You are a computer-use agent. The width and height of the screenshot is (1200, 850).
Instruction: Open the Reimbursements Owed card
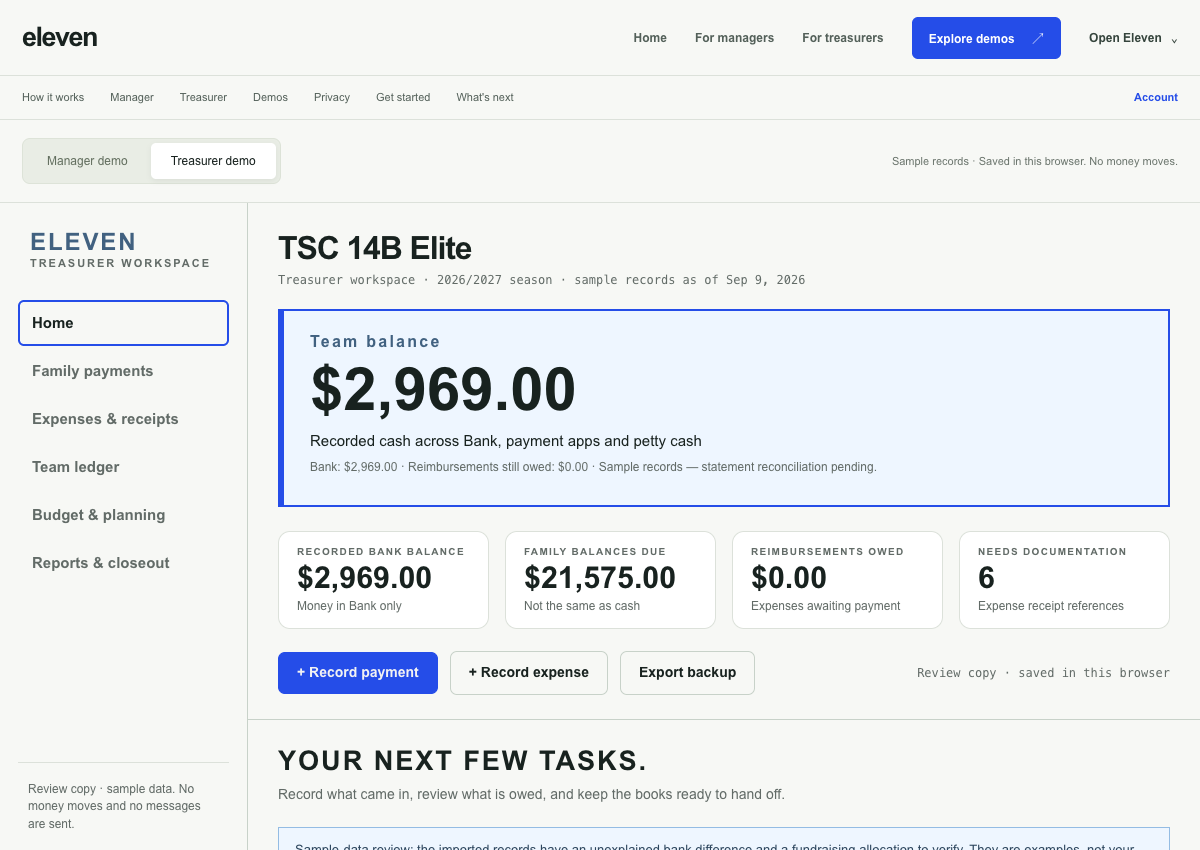click(837, 580)
